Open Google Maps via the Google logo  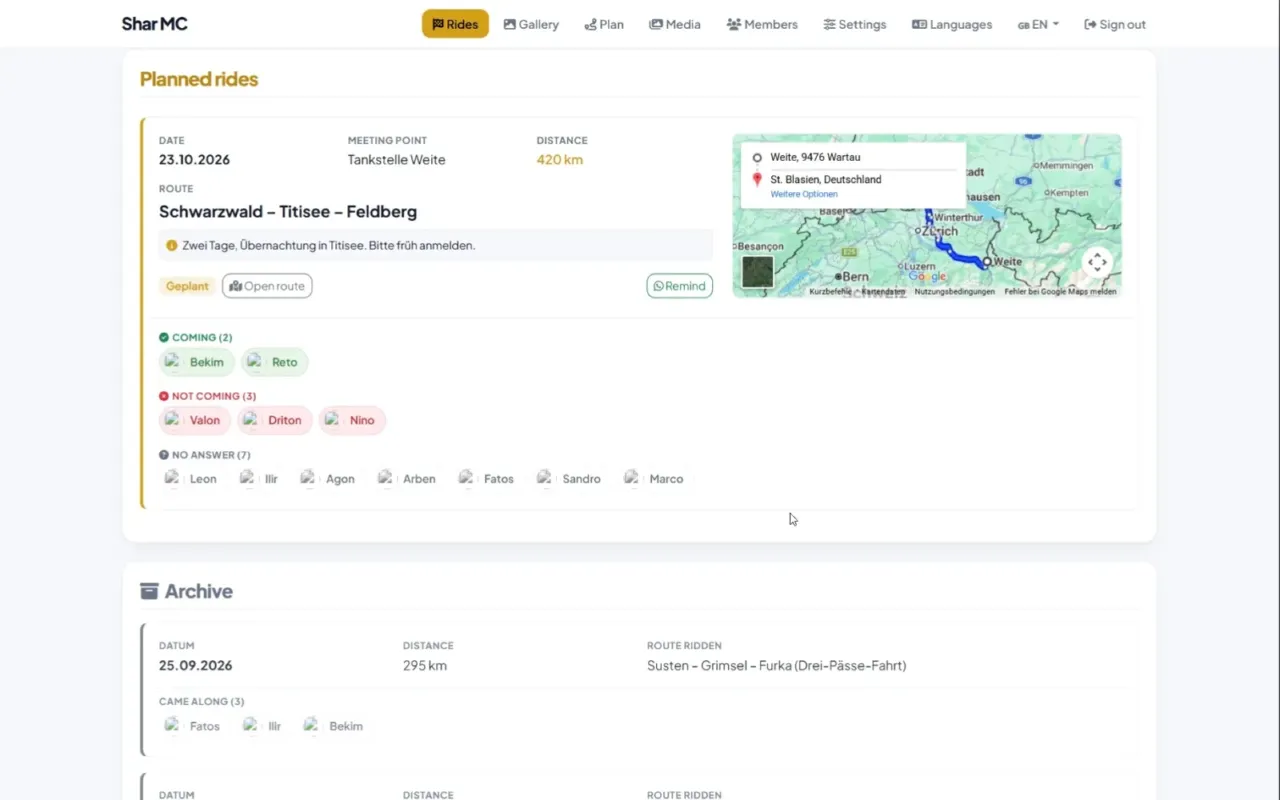point(927,277)
